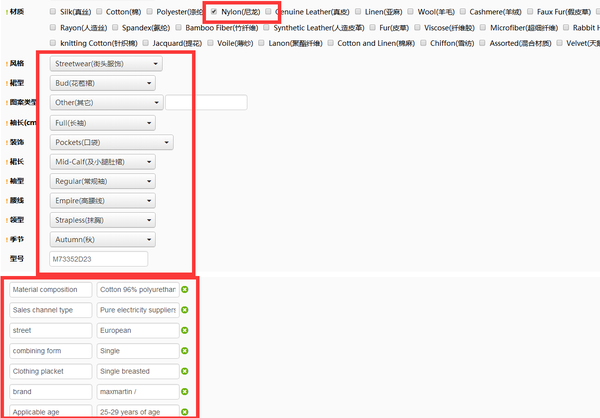Open the Autumn season dropdown

tap(103, 240)
